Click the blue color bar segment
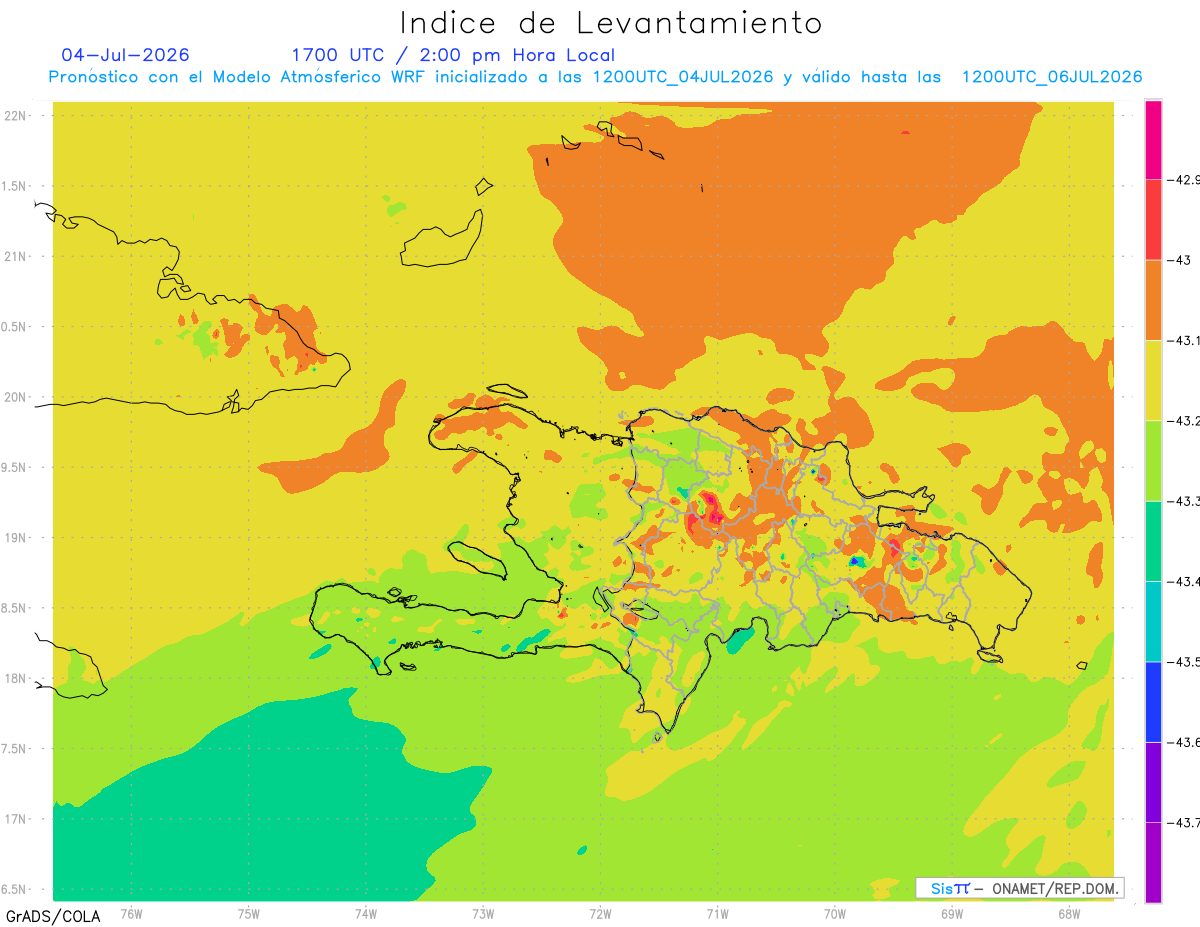Screen dimensions: 1200x927 click(1153, 702)
